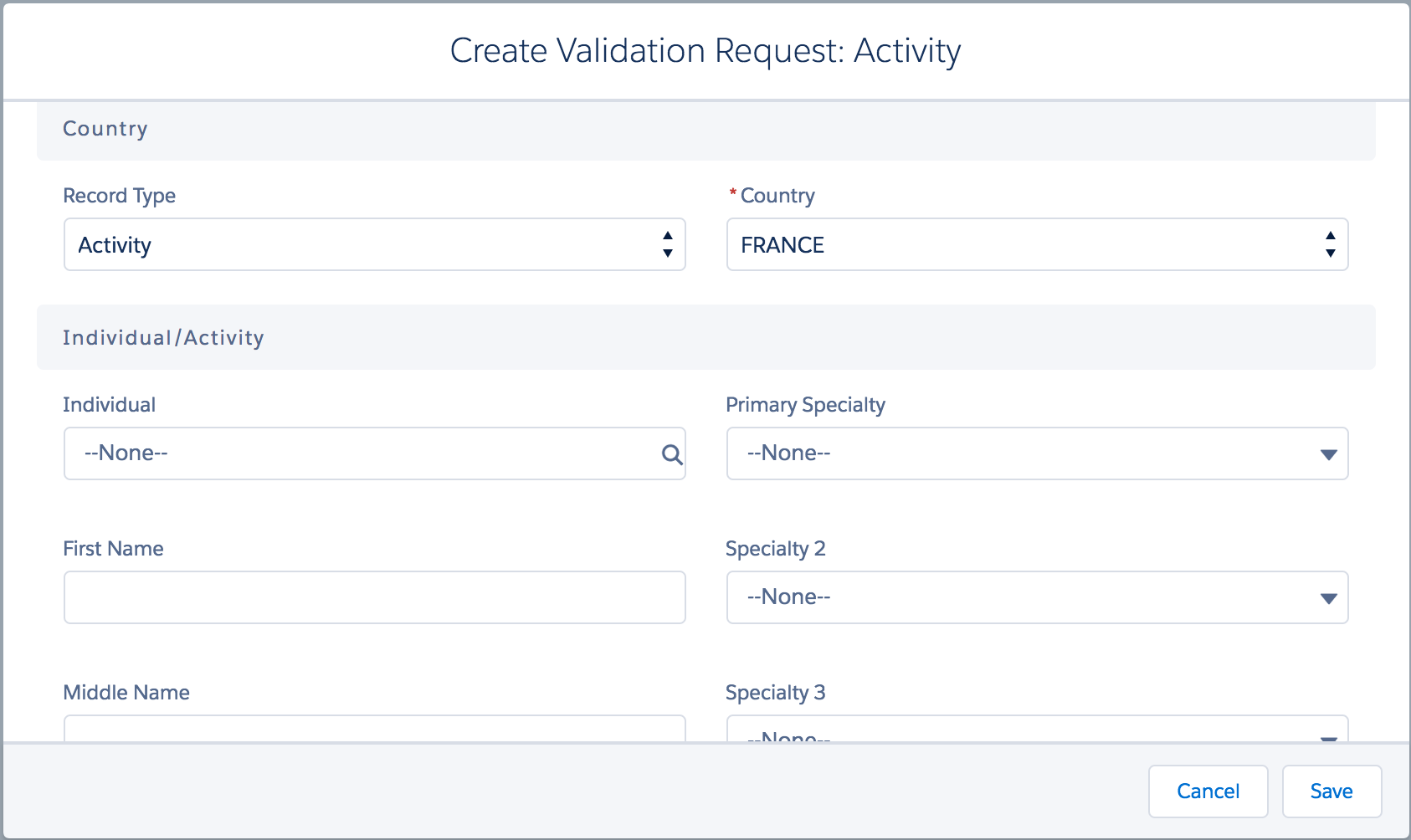Screen dimensions: 1411x840
Task: Click the Country select up-down arrows icon
Action: 1330,244
